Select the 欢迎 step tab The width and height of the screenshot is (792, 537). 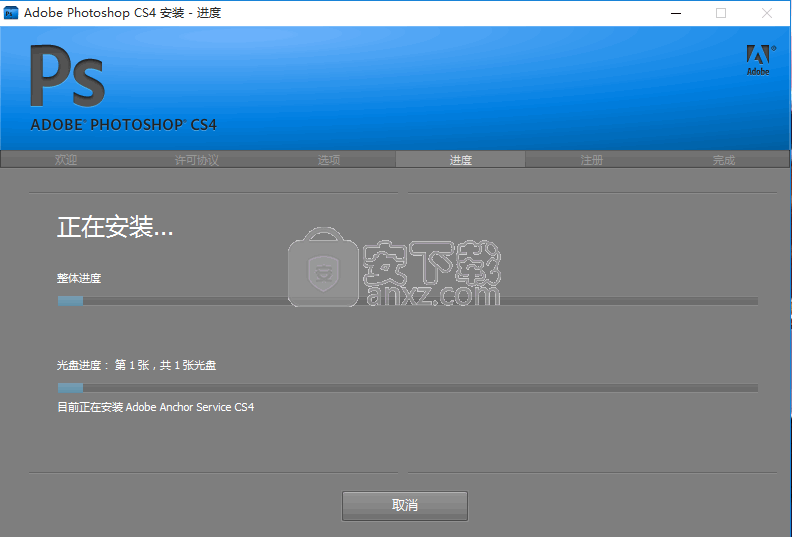[x=66, y=160]
